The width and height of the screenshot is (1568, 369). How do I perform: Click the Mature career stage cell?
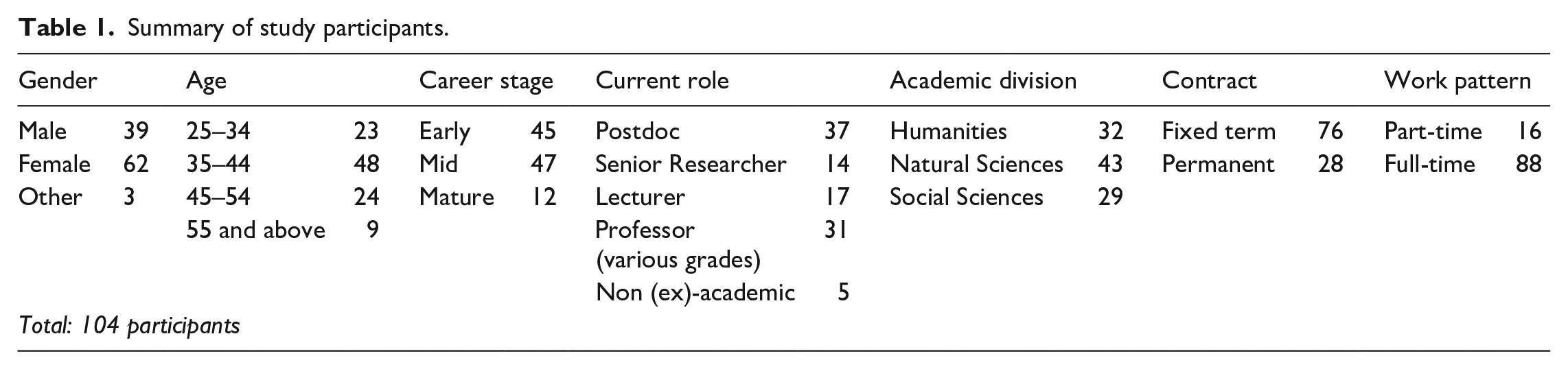[457, 197]
